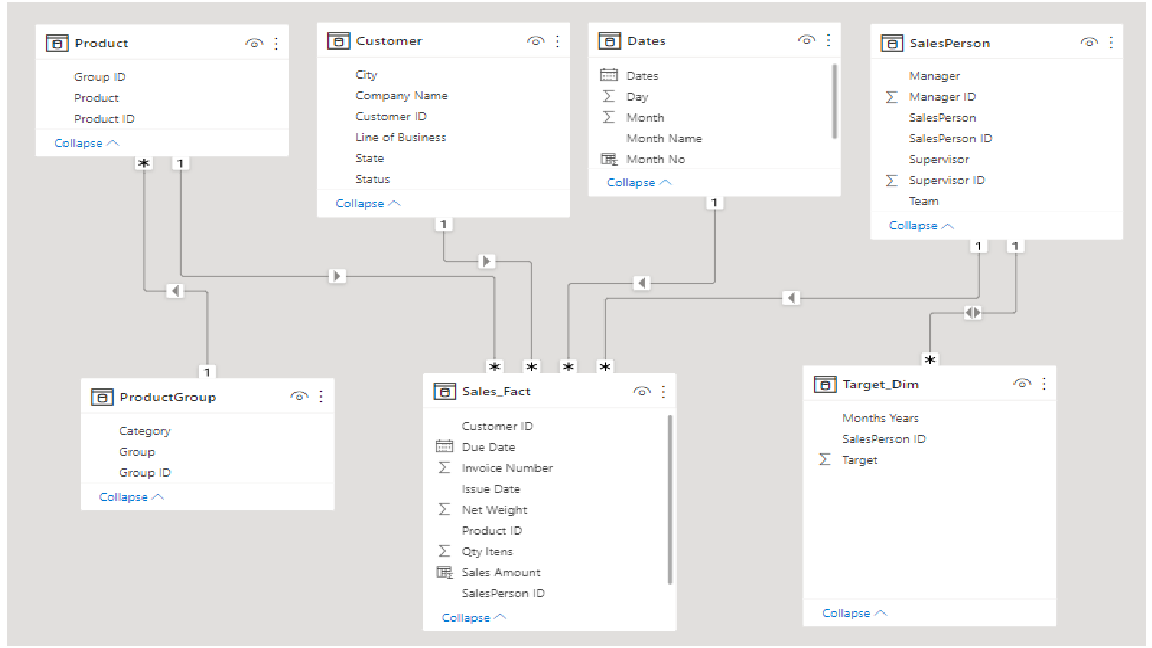1152x648 pixels.
Task: Toggle the Sales_Fact table visibility eye
Action: coord(642,392)
